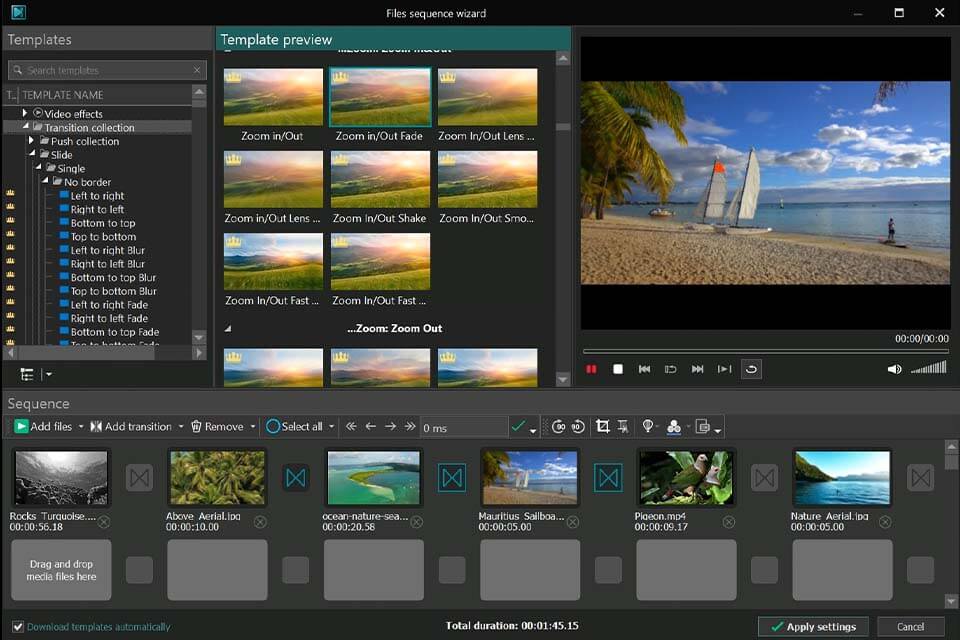Apply the duration with the green checkmark

pos(518,426)
